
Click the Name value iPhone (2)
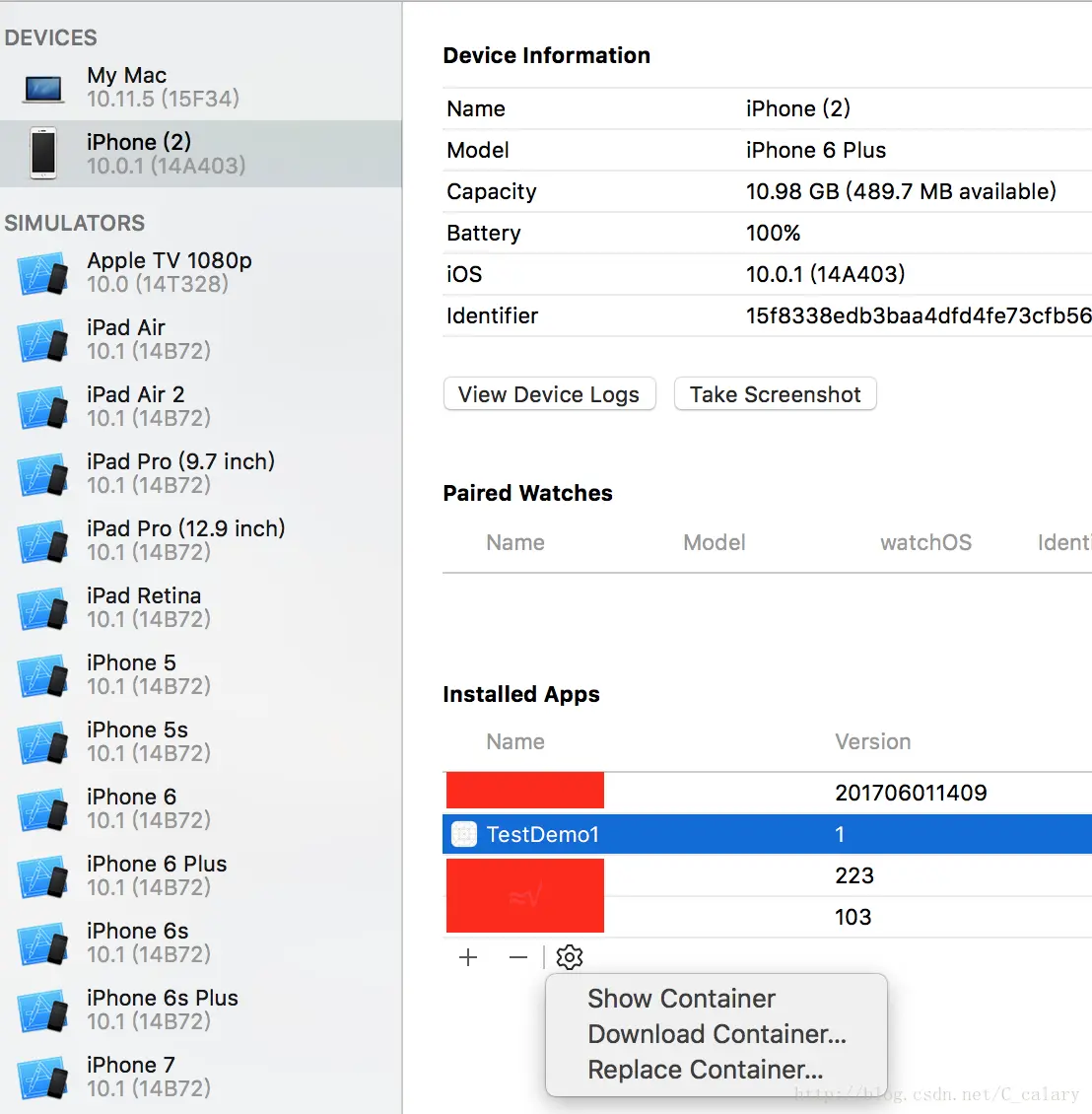click(x=798, y=108)
